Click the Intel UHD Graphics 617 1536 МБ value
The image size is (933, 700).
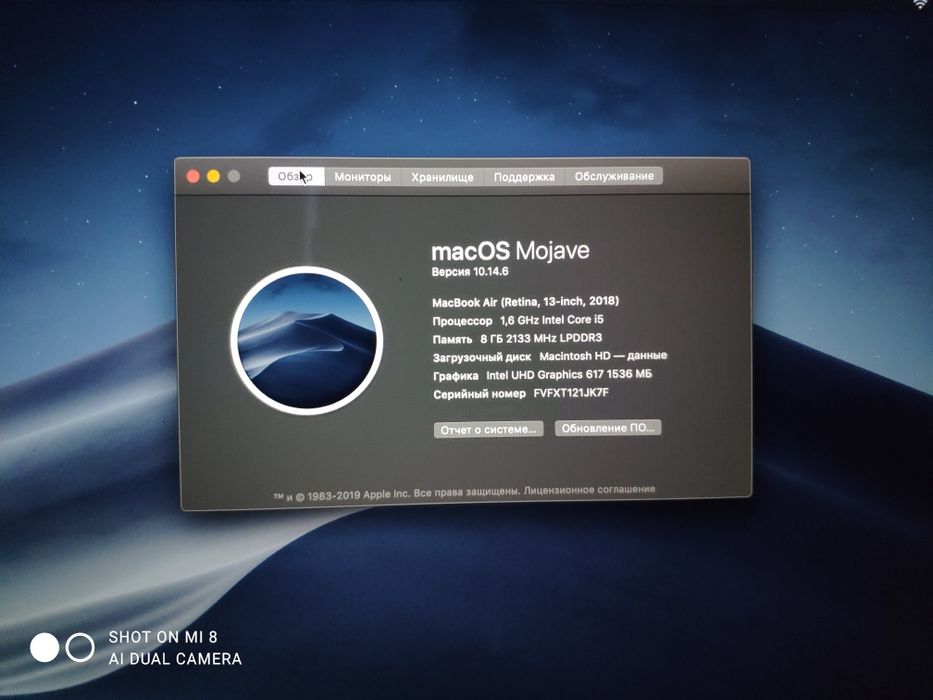[x=569, y=374]
